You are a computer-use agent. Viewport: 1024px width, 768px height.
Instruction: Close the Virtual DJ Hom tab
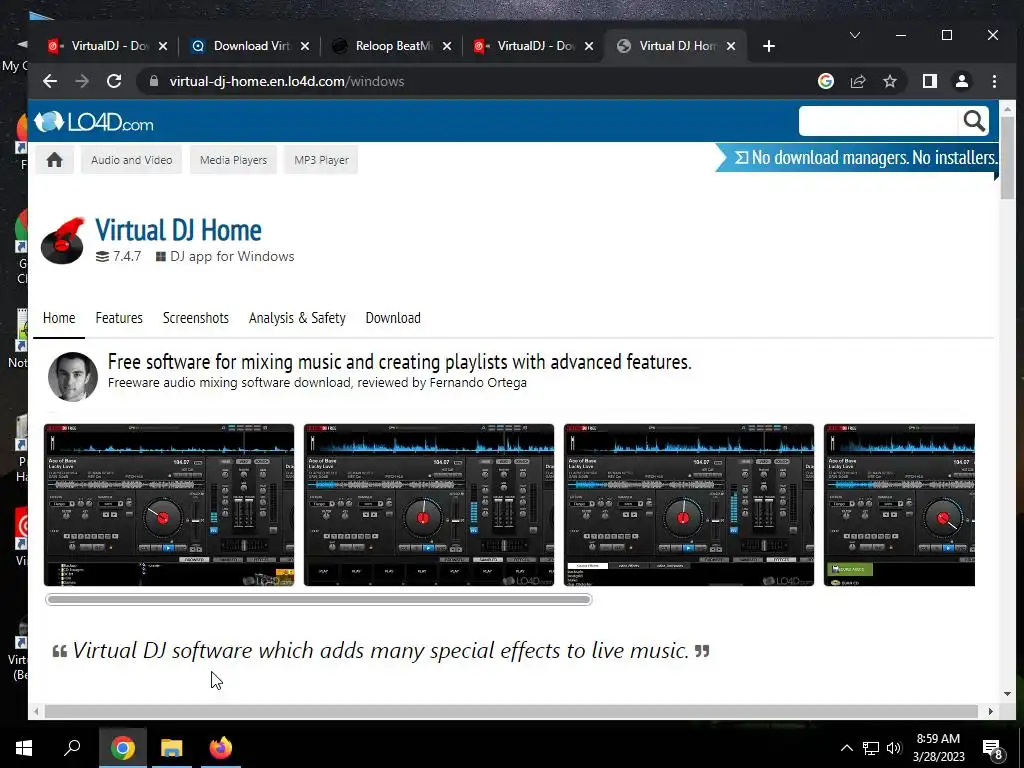(x=731, y=46)
